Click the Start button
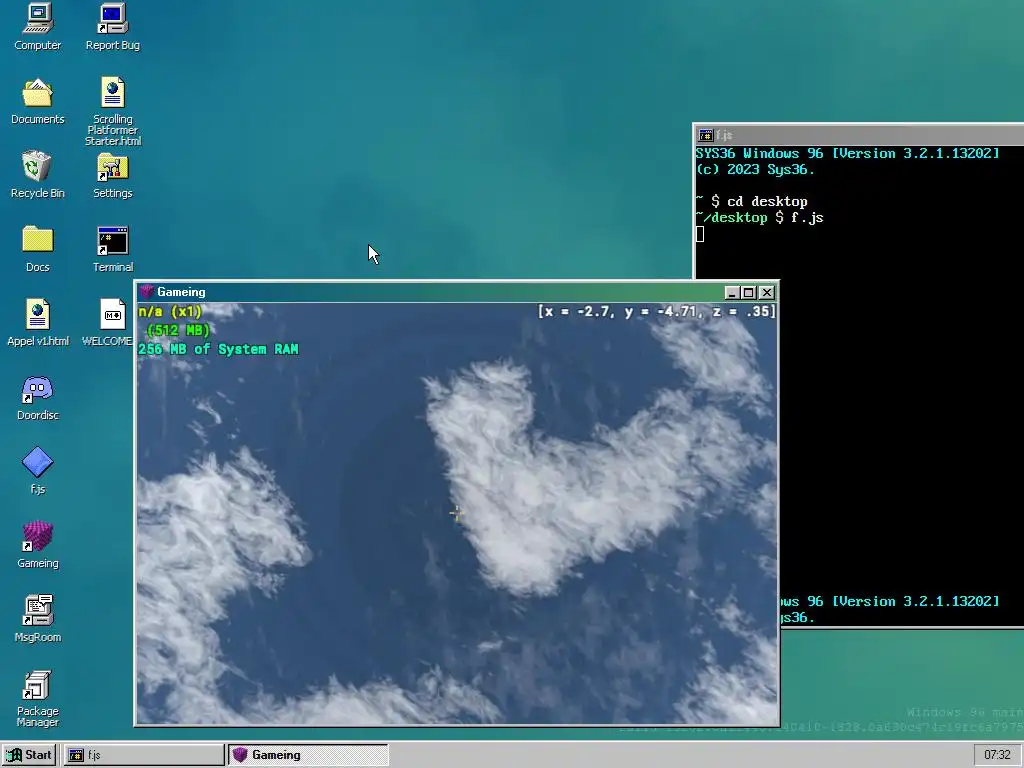The width and height of the screenshot is (1024, 768). click(x=30, y=755)
